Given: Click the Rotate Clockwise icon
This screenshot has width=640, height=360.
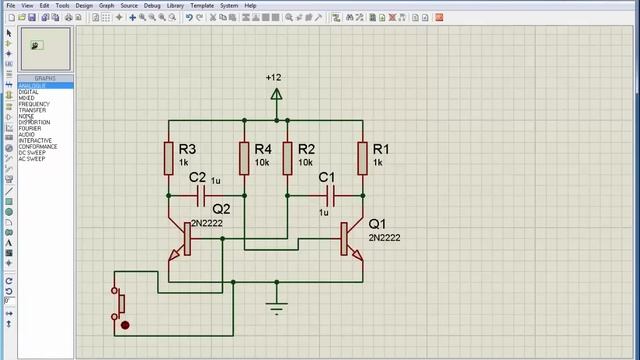Looking at the screenshot, I should coord(9,281).
